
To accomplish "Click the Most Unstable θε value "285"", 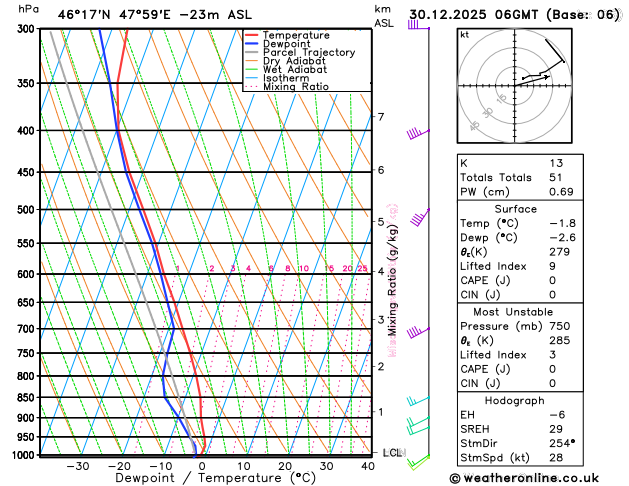I will pos(560,340).
